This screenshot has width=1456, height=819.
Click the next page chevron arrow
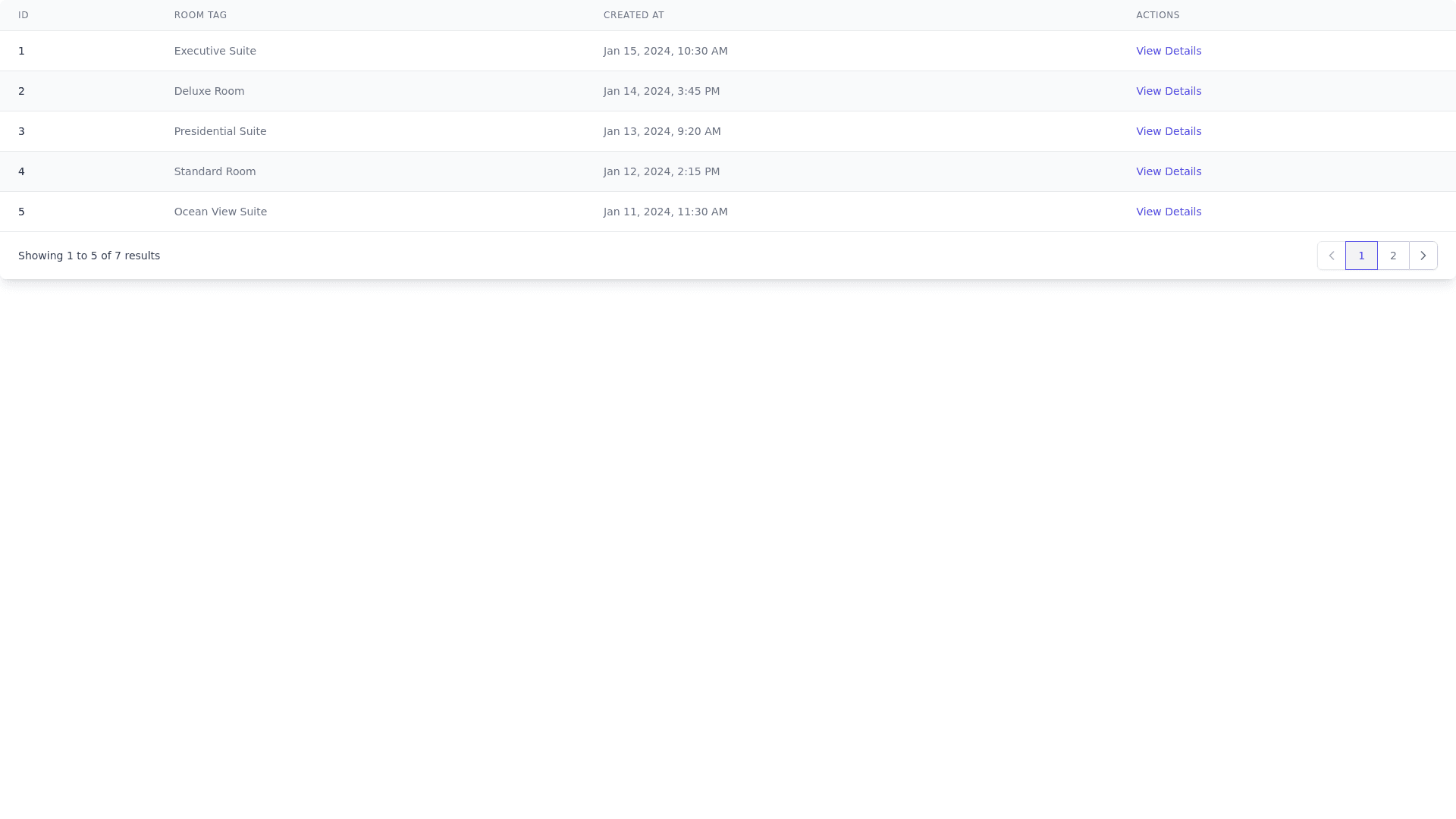1423,256
